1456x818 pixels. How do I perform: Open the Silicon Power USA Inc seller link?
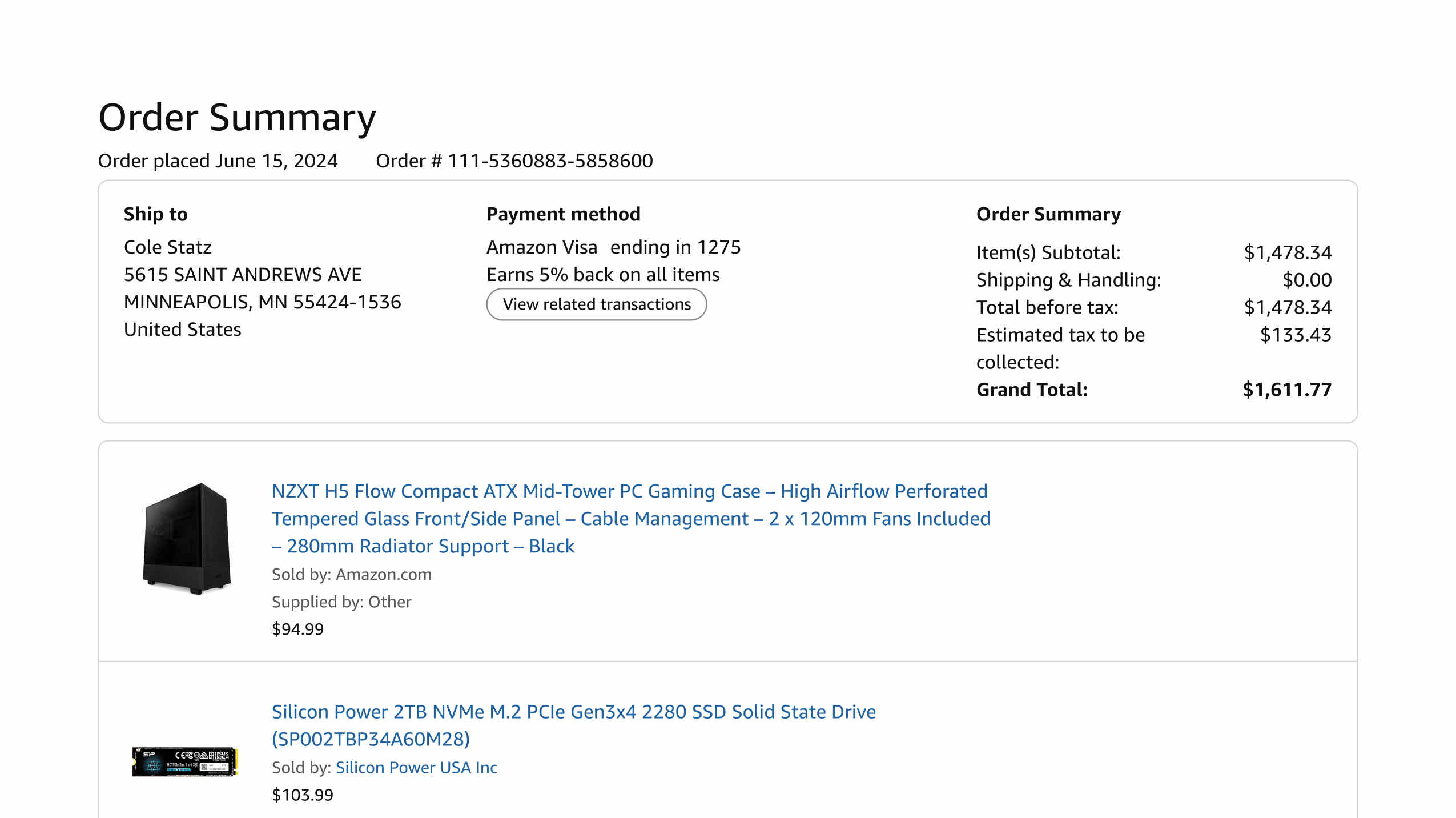[416, 767]
